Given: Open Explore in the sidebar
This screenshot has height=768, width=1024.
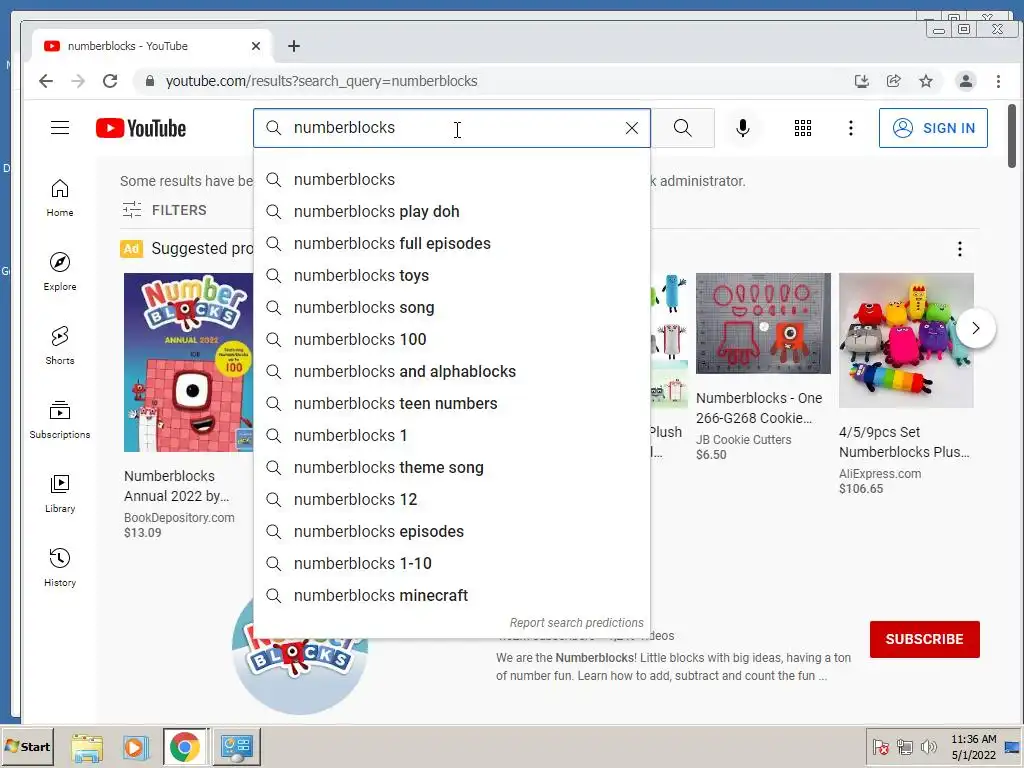Looking at the screenshot, I should pos(59,272).
